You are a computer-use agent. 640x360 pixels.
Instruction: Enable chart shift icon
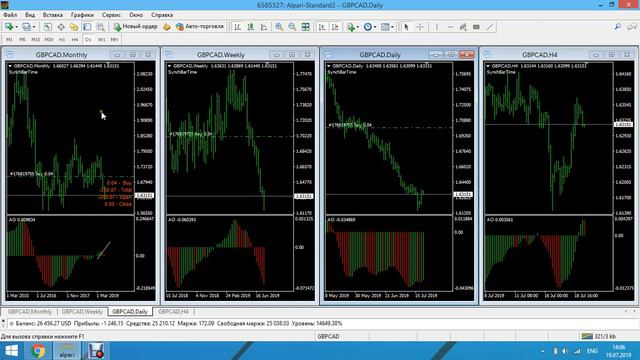coord(335,27)
